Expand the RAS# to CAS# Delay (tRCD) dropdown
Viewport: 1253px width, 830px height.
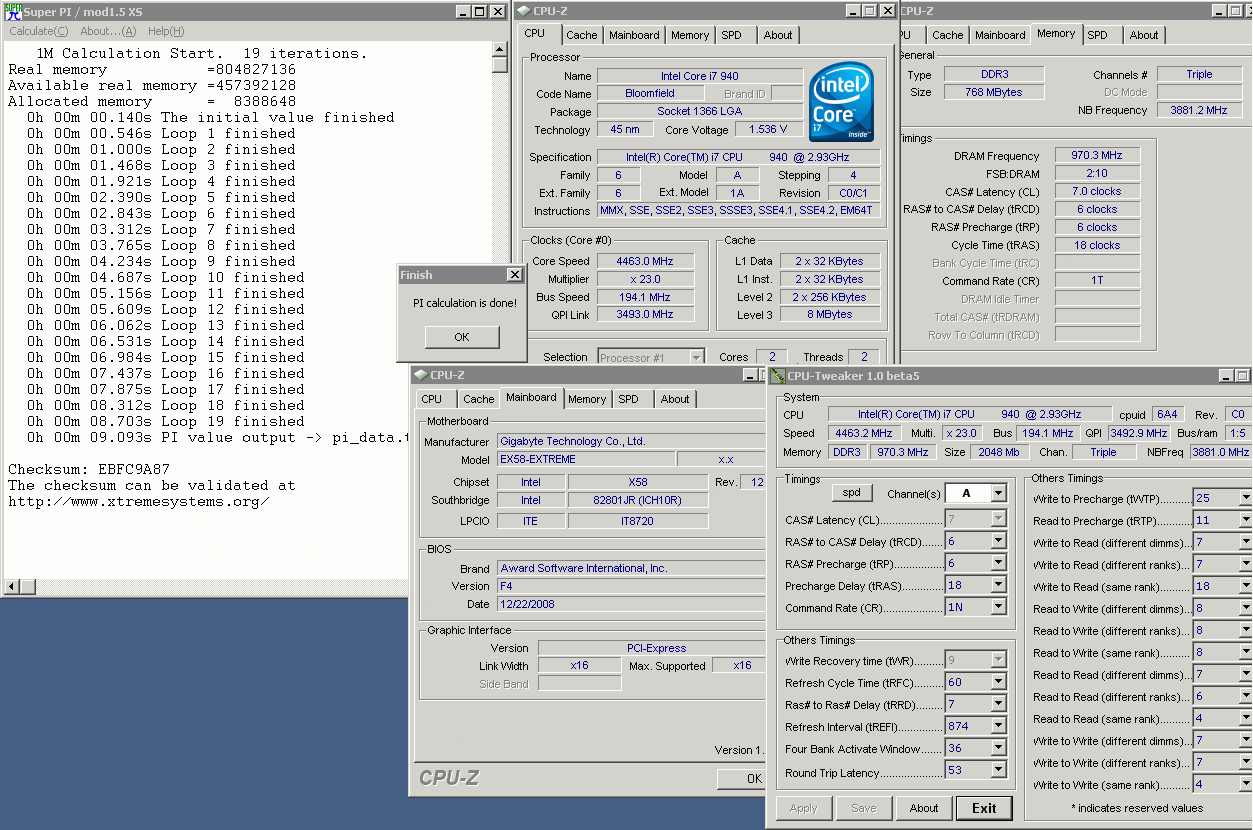click(997, 541)
